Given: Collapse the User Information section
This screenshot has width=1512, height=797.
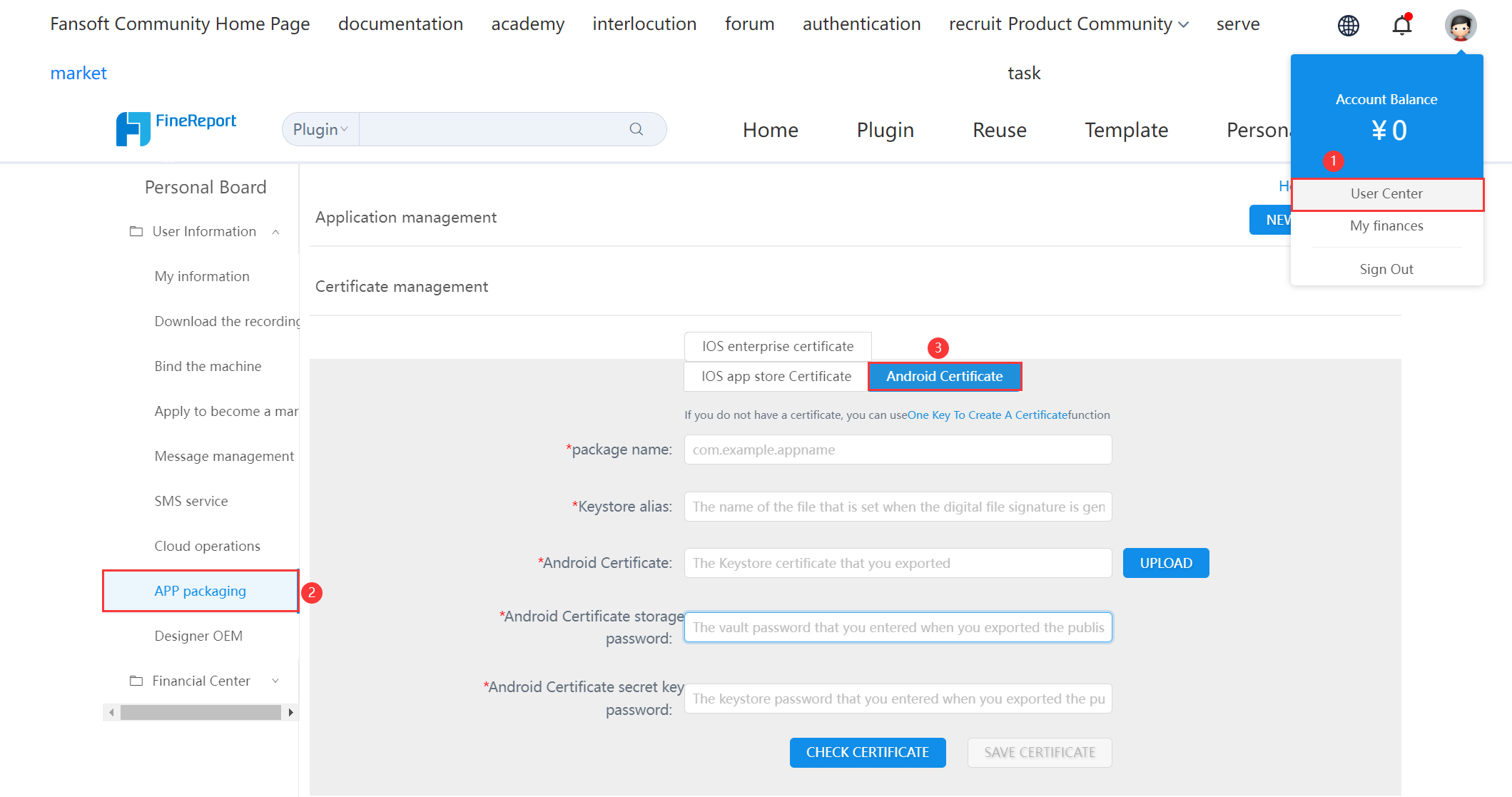Looking at the screenshot, I should 275,232.
